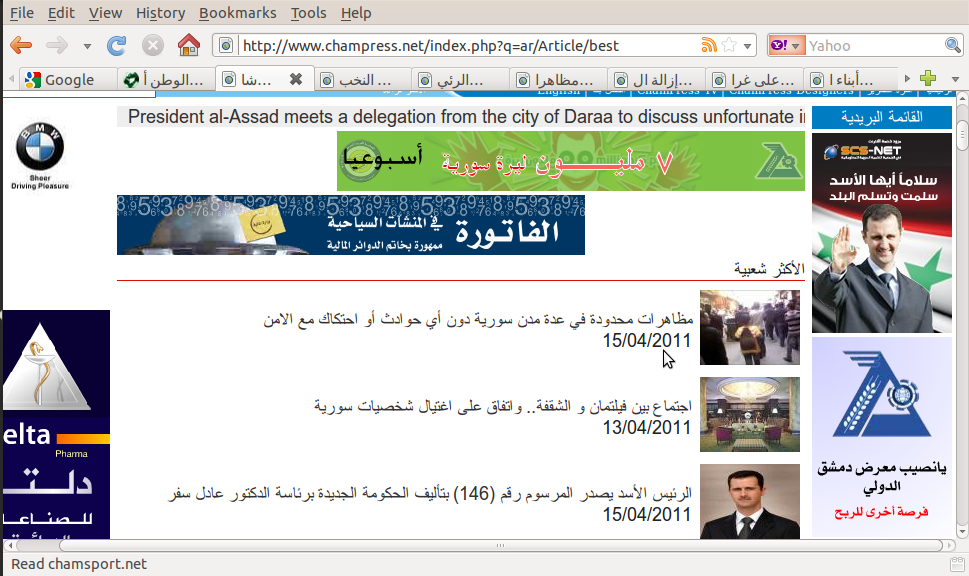The height and width of the screenshot is (576, 969).
Task: Switch to the على غرا tab
Action: [x=755, y=79]
